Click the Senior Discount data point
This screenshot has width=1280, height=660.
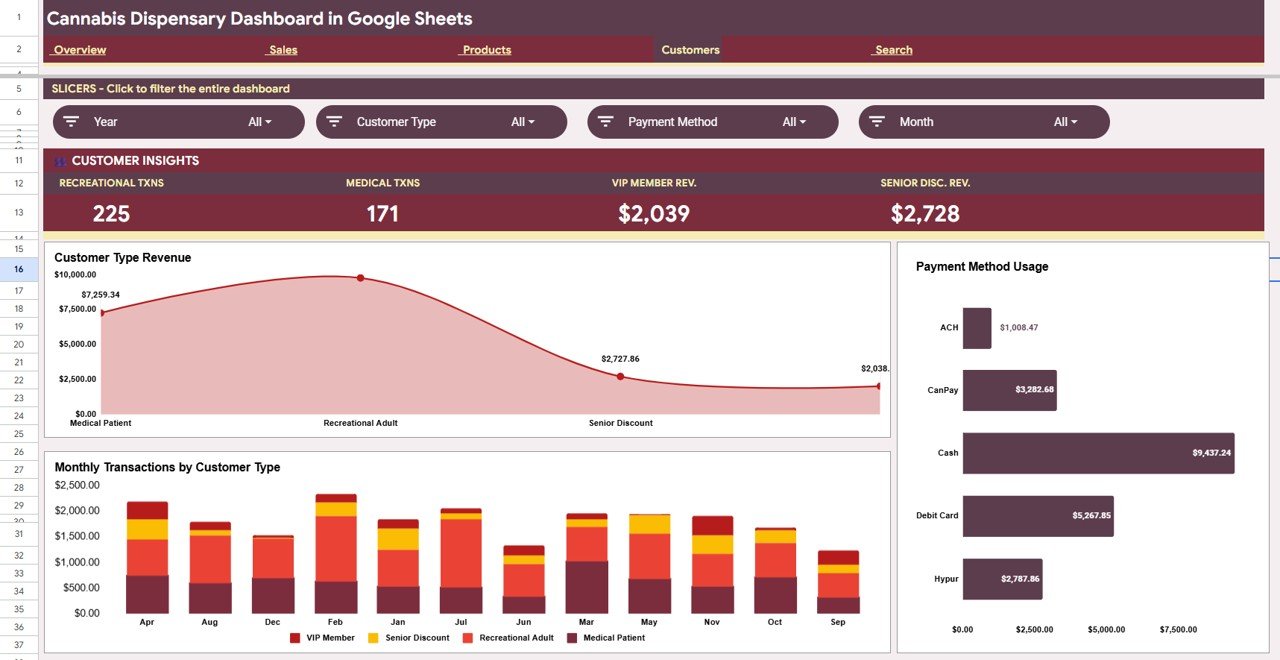[620, 376]
